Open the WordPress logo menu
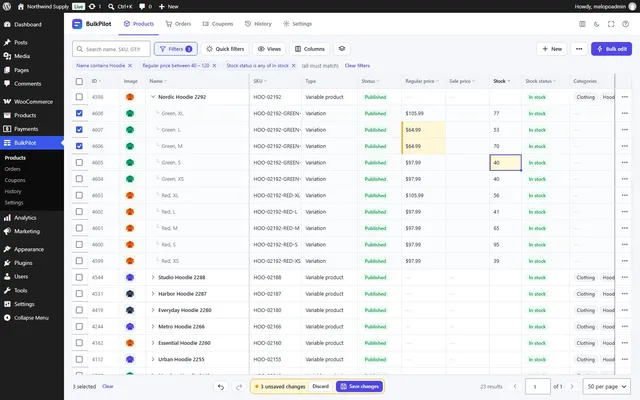 (x=7, y=7)
